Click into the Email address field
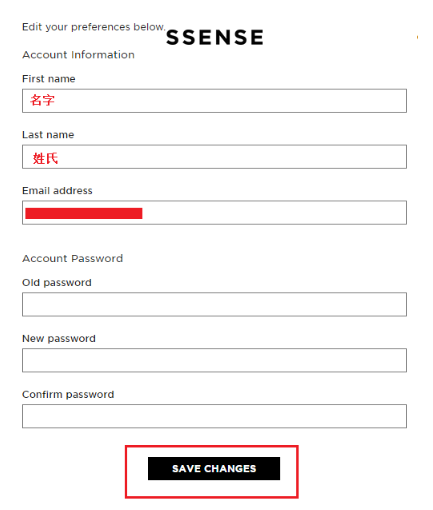Viewport: 433px width, 510px height. tap(214, 213)
